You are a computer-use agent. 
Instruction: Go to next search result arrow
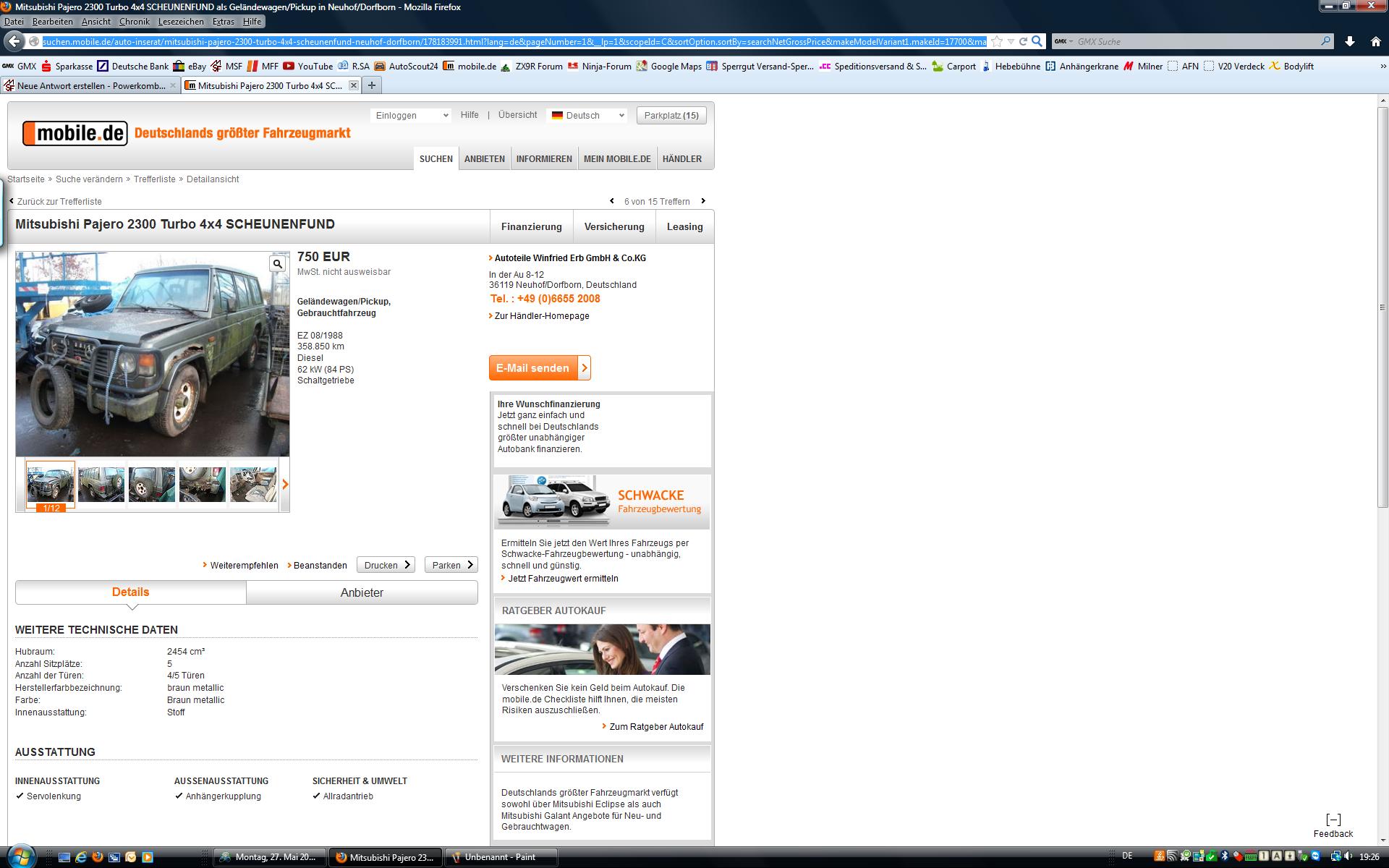(x=702, y=201)
